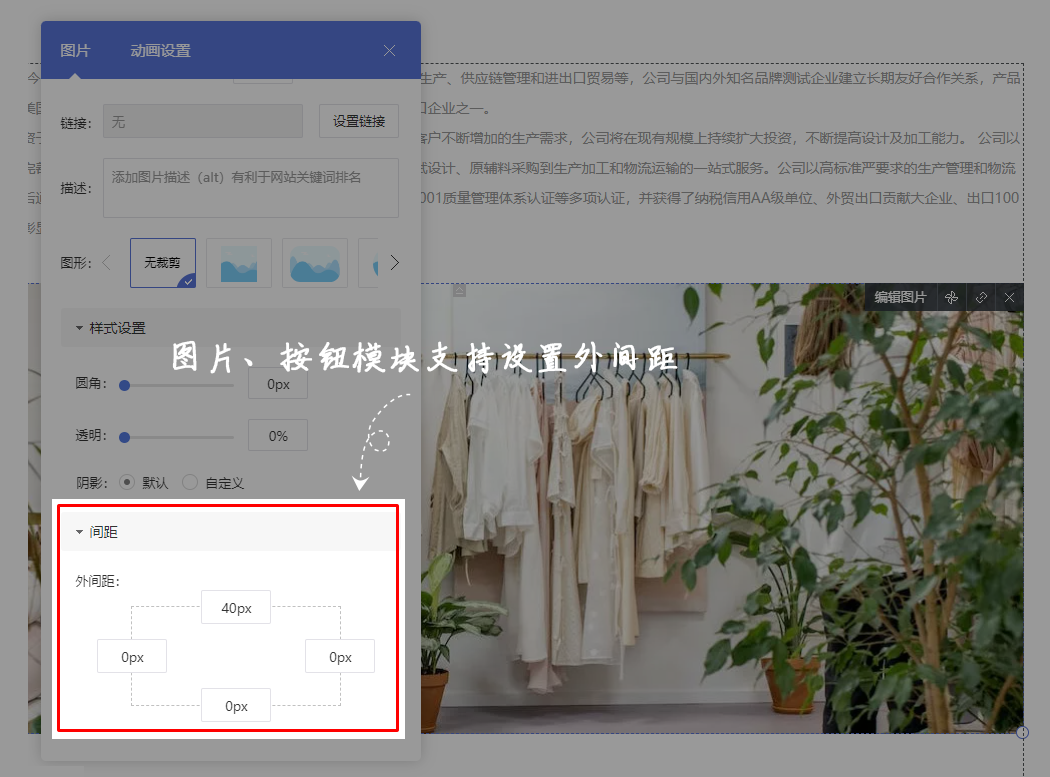The image size is (1050, 777).
Task: Click the 设置链接 button
Action: [359, 121]
